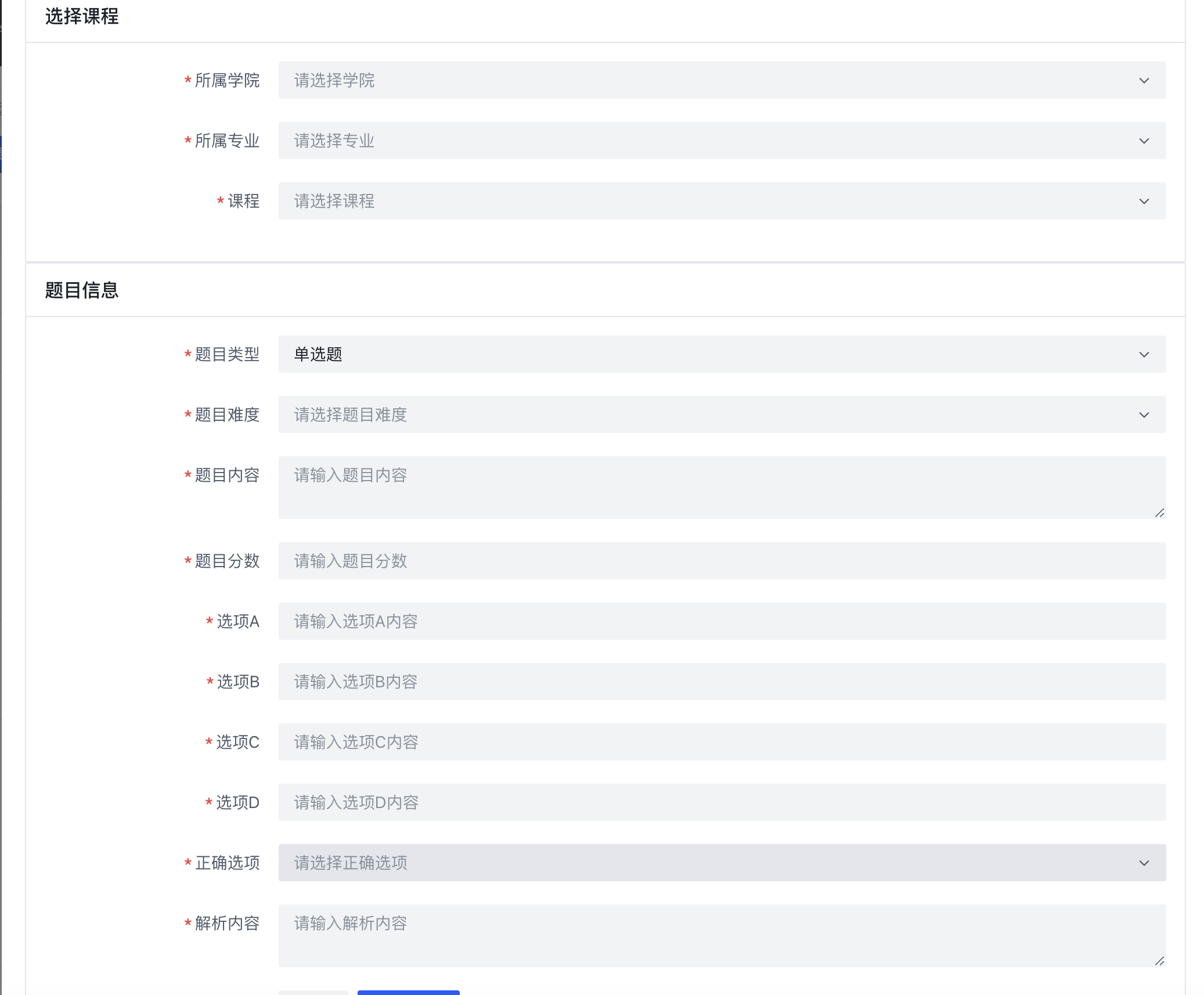Click the 请输入选项A内容 input
This screenshot has width=1204, height=995.
722,621
